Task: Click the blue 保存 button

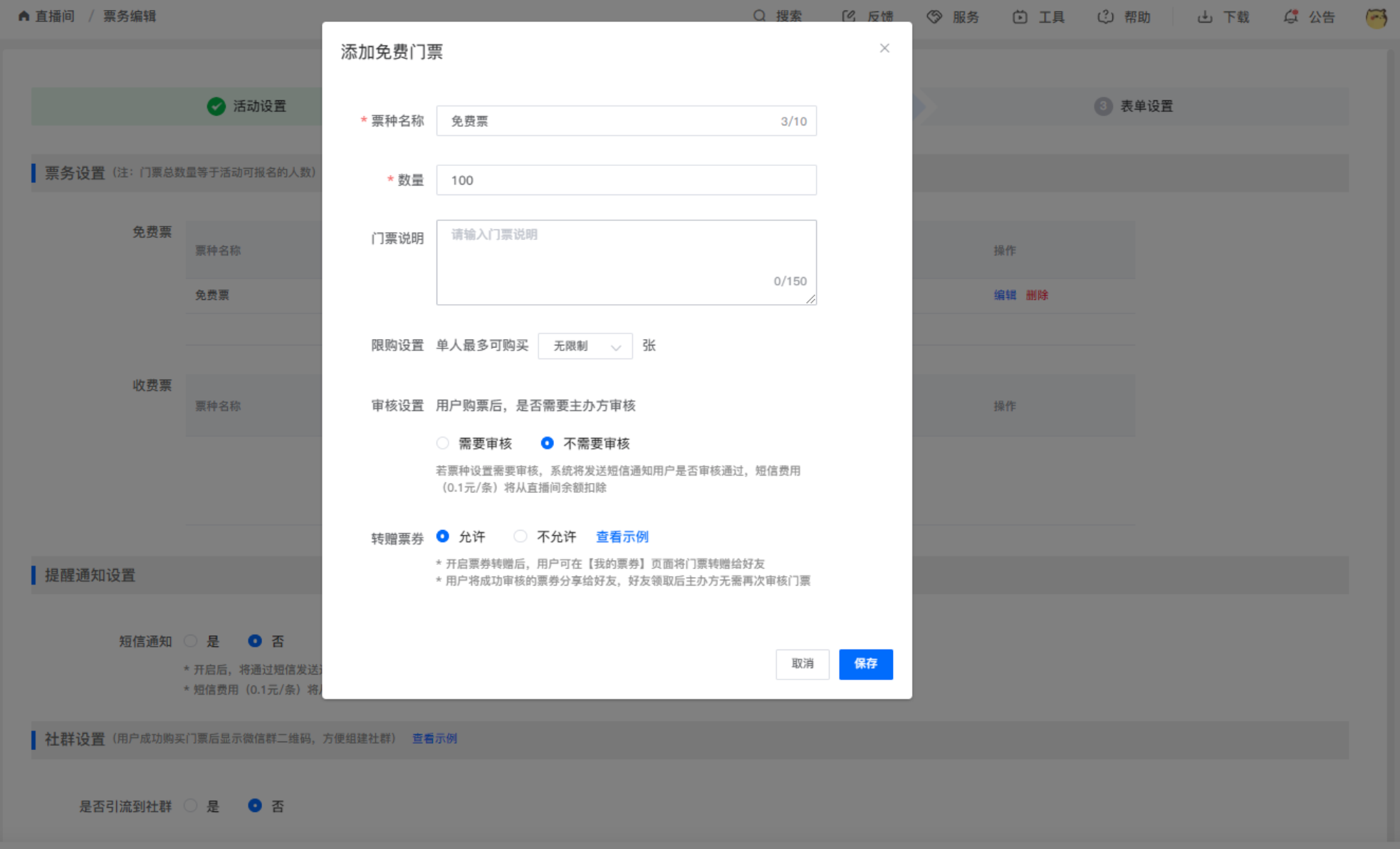Action: click(x=865, y=664)
